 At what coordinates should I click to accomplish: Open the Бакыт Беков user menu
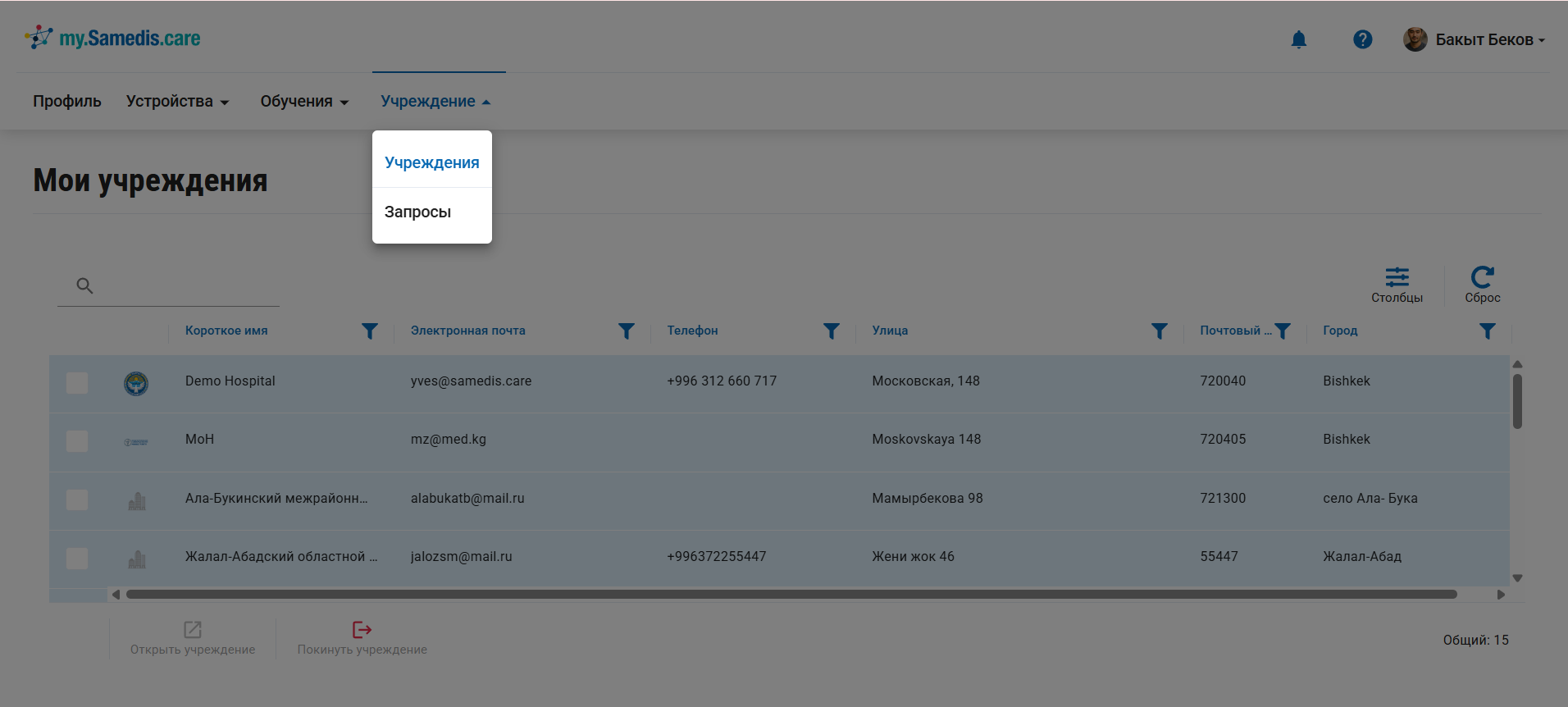point(1475,39)
